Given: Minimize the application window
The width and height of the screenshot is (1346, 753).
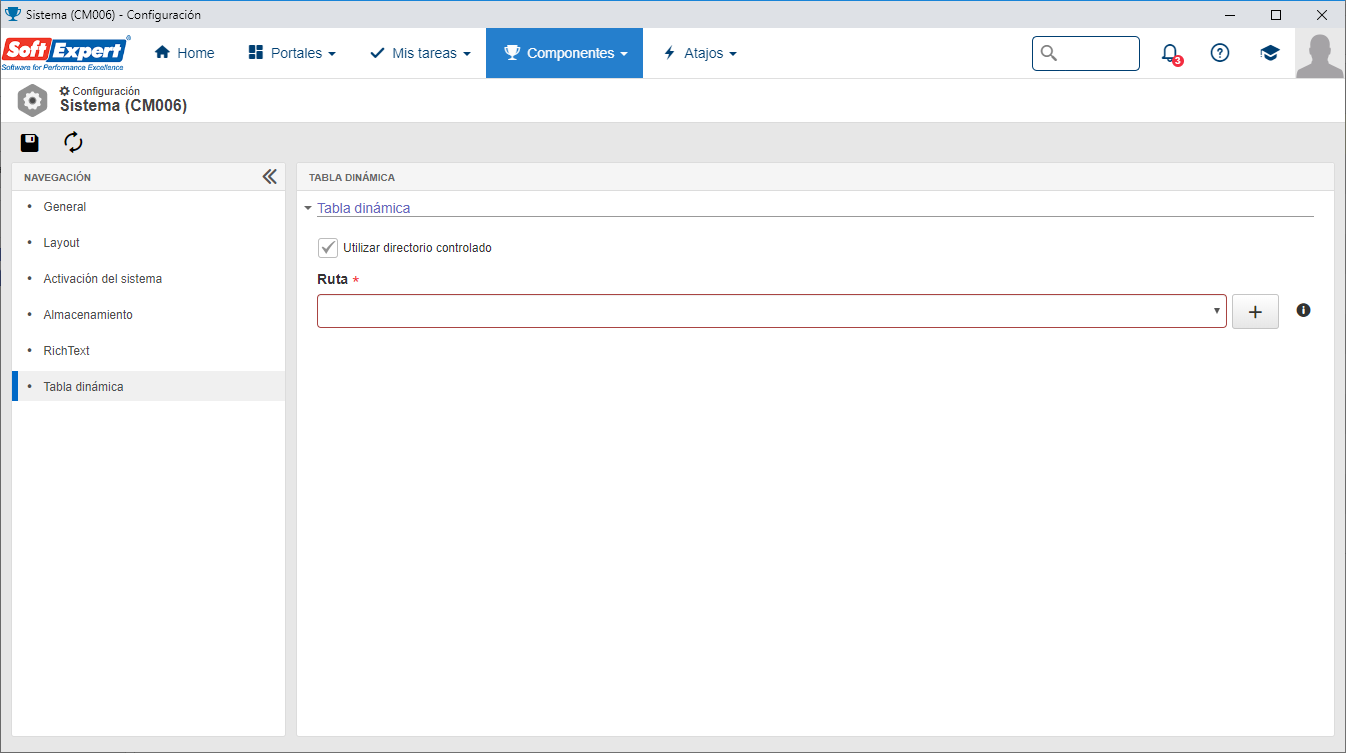Looking at the screenshot, I should click(1230, 14).
